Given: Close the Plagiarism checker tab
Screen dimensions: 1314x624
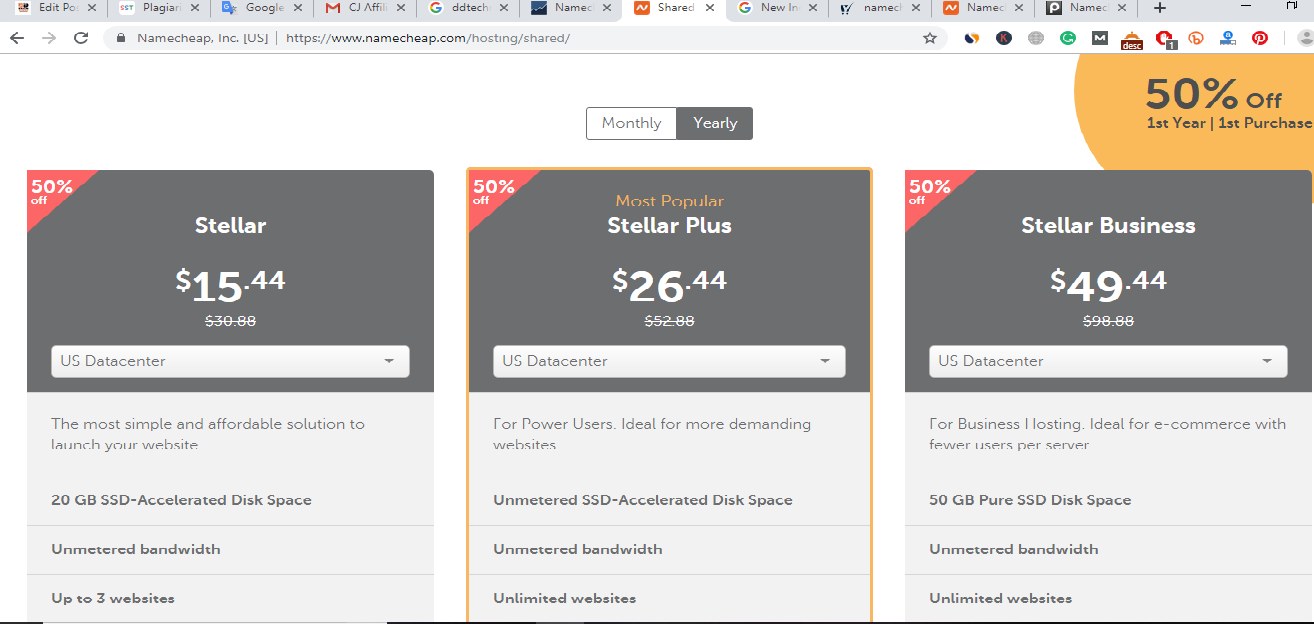Looking at the screenshot, I should 194,8.
